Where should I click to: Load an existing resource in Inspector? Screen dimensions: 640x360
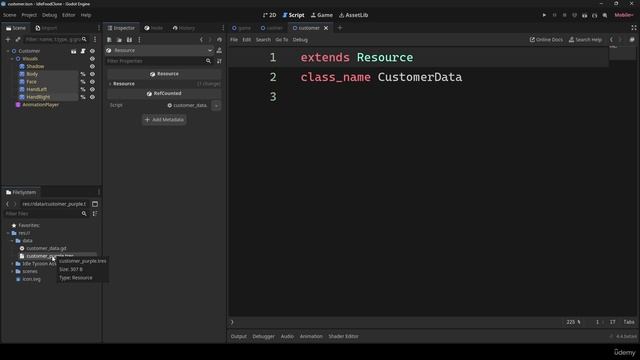[x=119, y=40]
